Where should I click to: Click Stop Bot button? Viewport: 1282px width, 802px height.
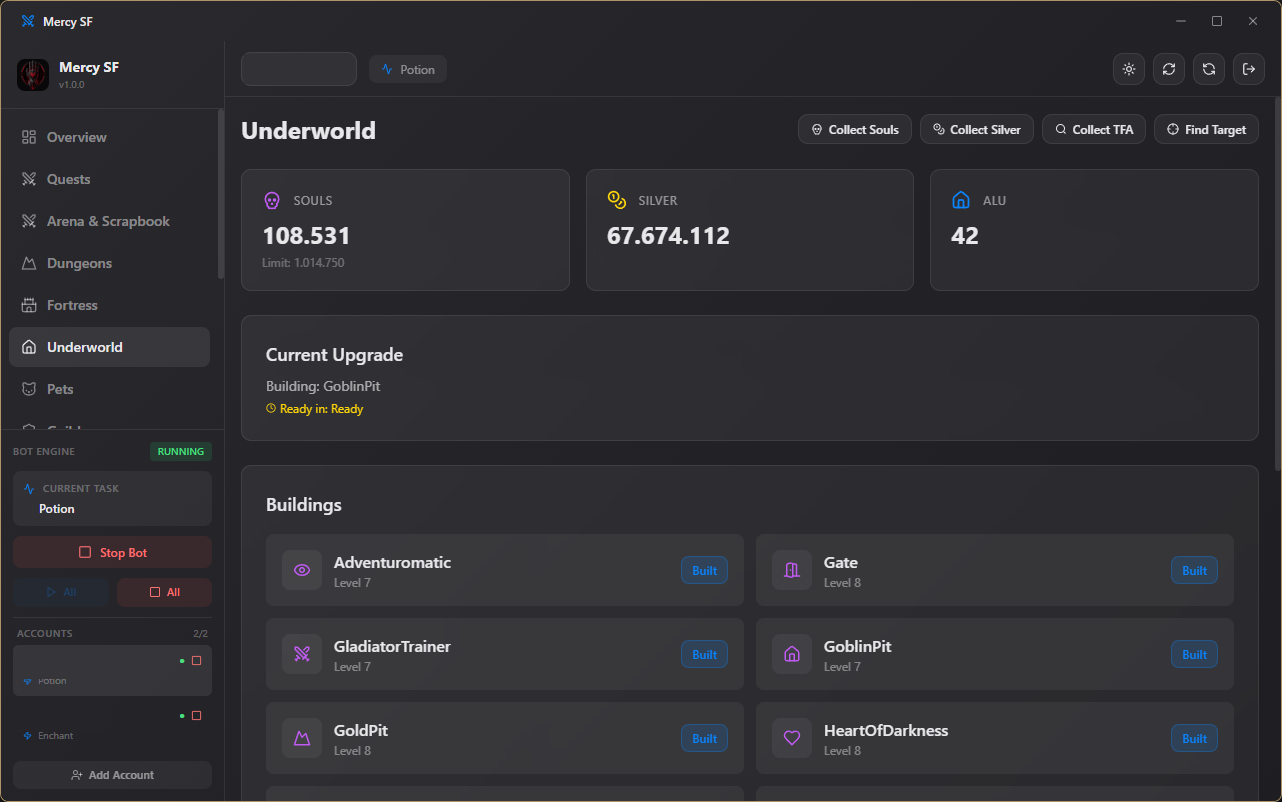(113, 552)
